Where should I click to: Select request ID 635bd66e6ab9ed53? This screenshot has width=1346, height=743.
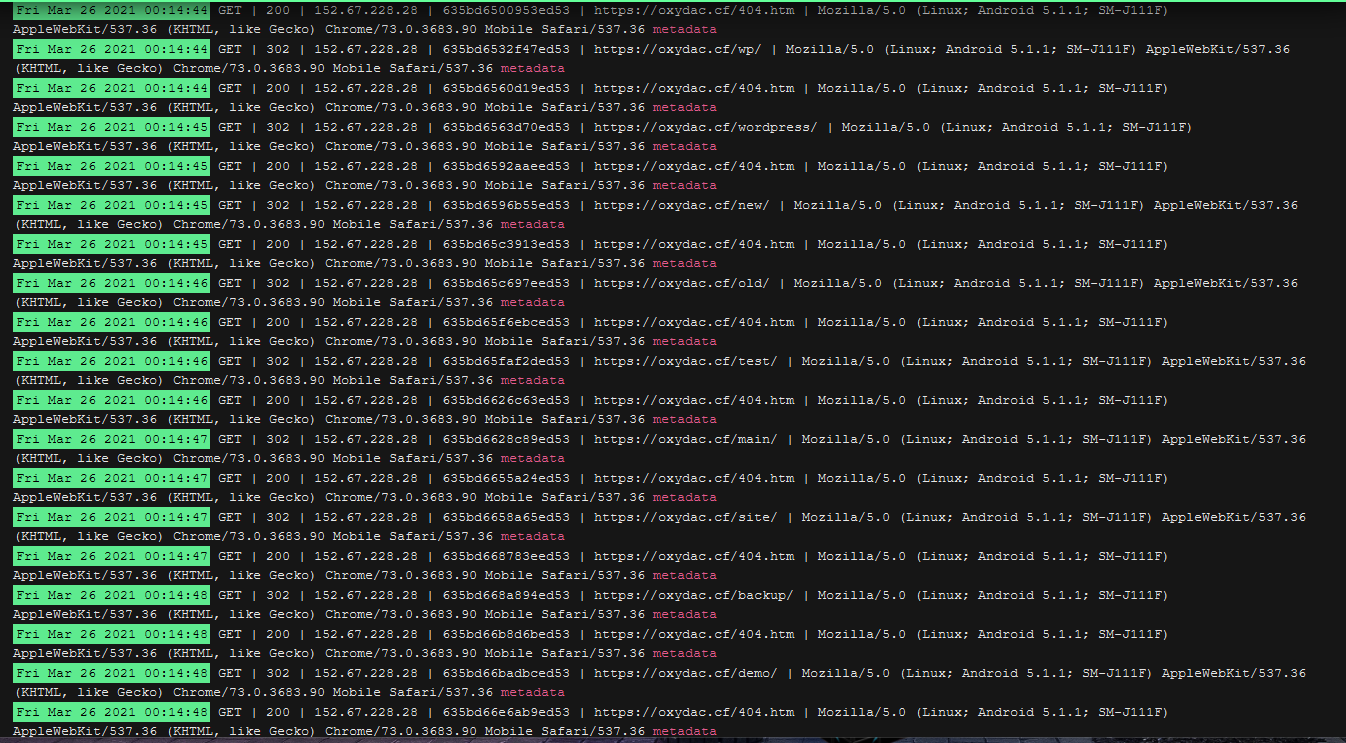[506, 712]
